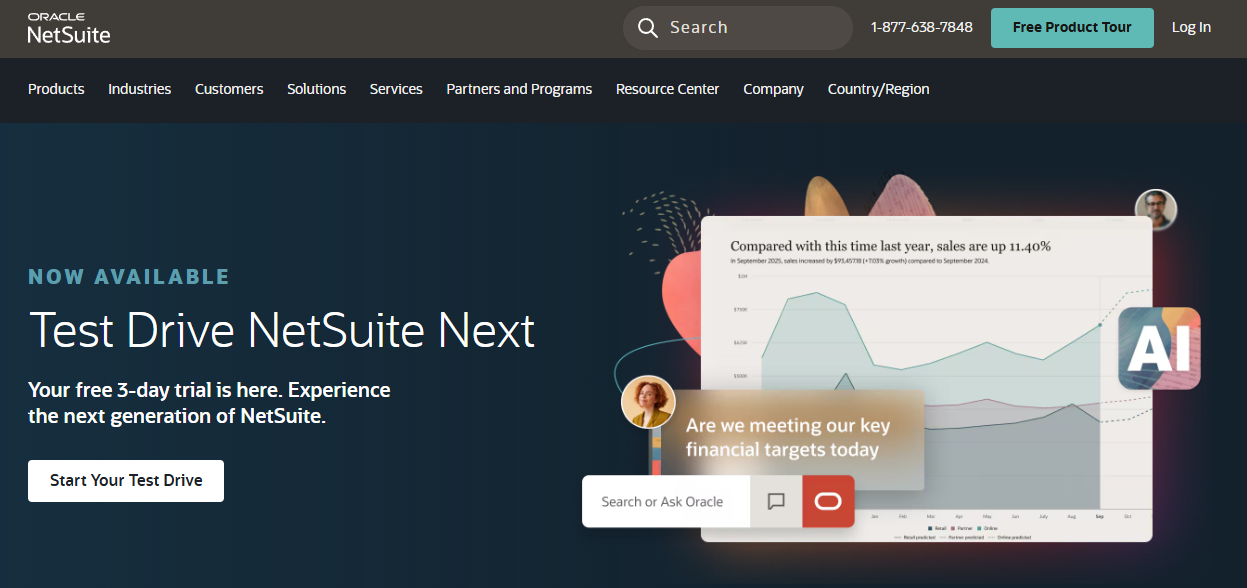Click the Search or Ask Oracle box

point(666,502)
